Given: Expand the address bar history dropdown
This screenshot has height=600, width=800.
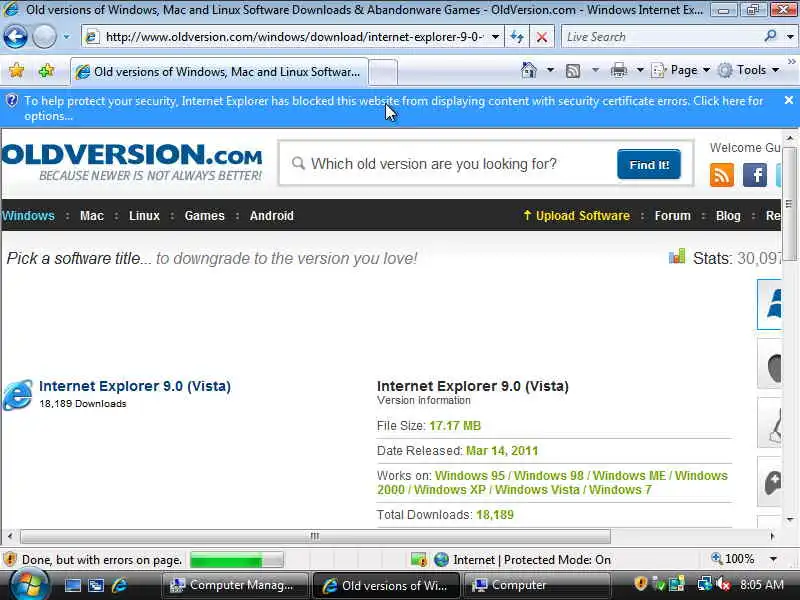Looking at the screenshot, I should coord(495,37).
